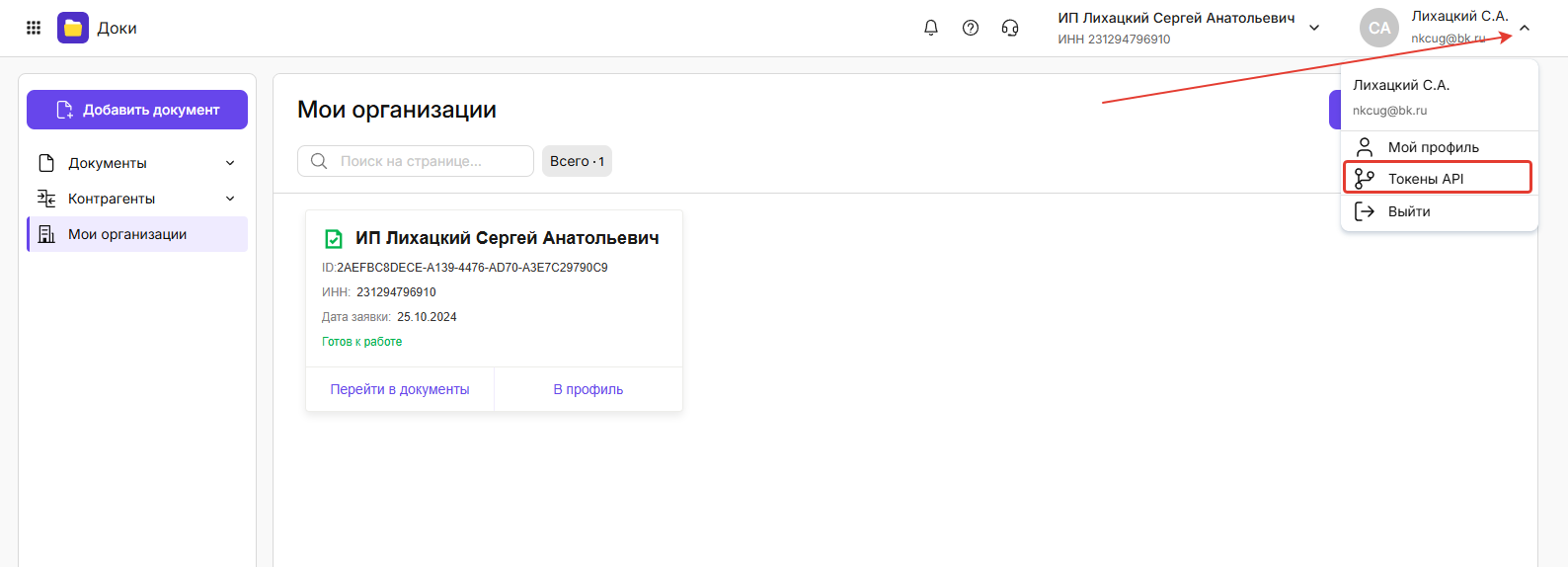
Task: Open the В профиль link
Action: point(588,389)
